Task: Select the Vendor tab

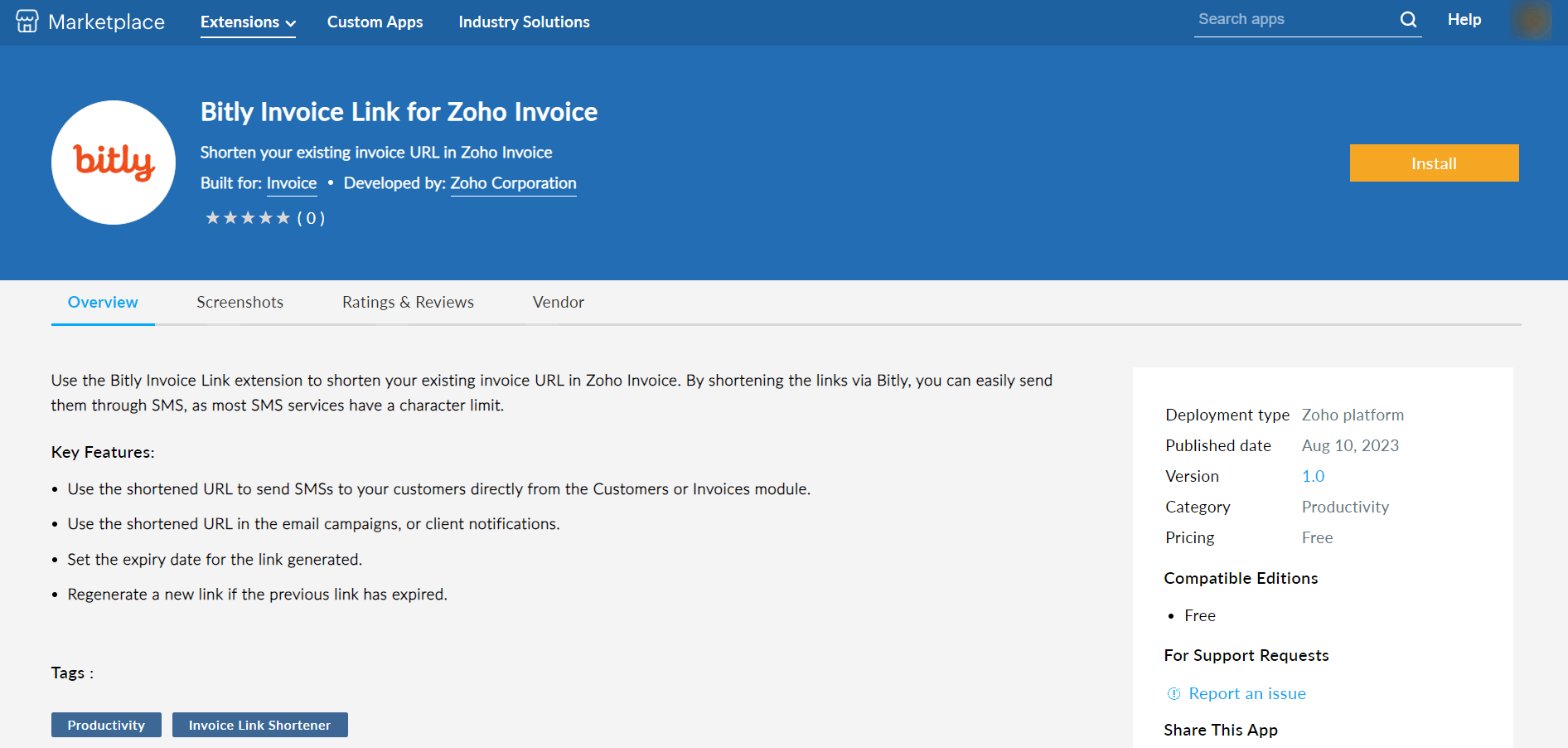Action: tap(558, 303)
